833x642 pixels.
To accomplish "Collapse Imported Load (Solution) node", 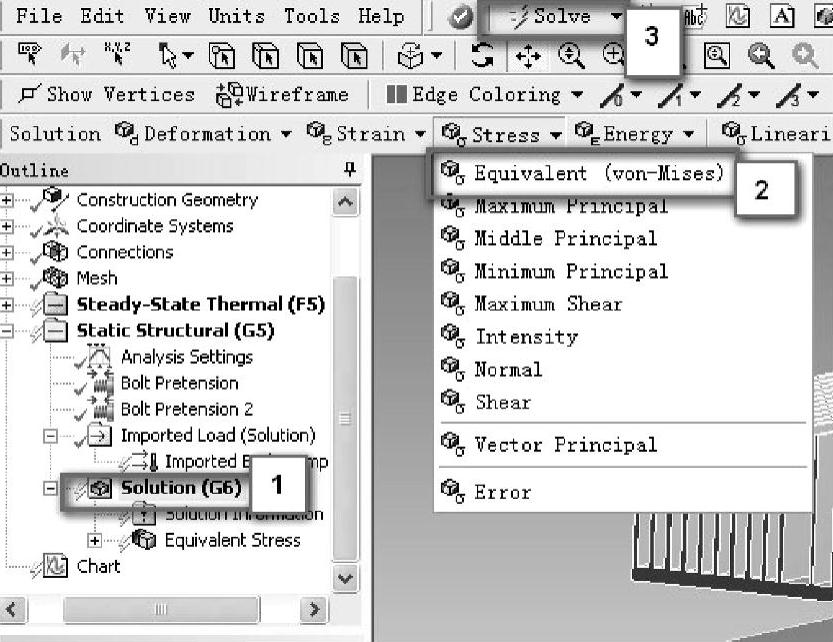I will tap(50, 436).
